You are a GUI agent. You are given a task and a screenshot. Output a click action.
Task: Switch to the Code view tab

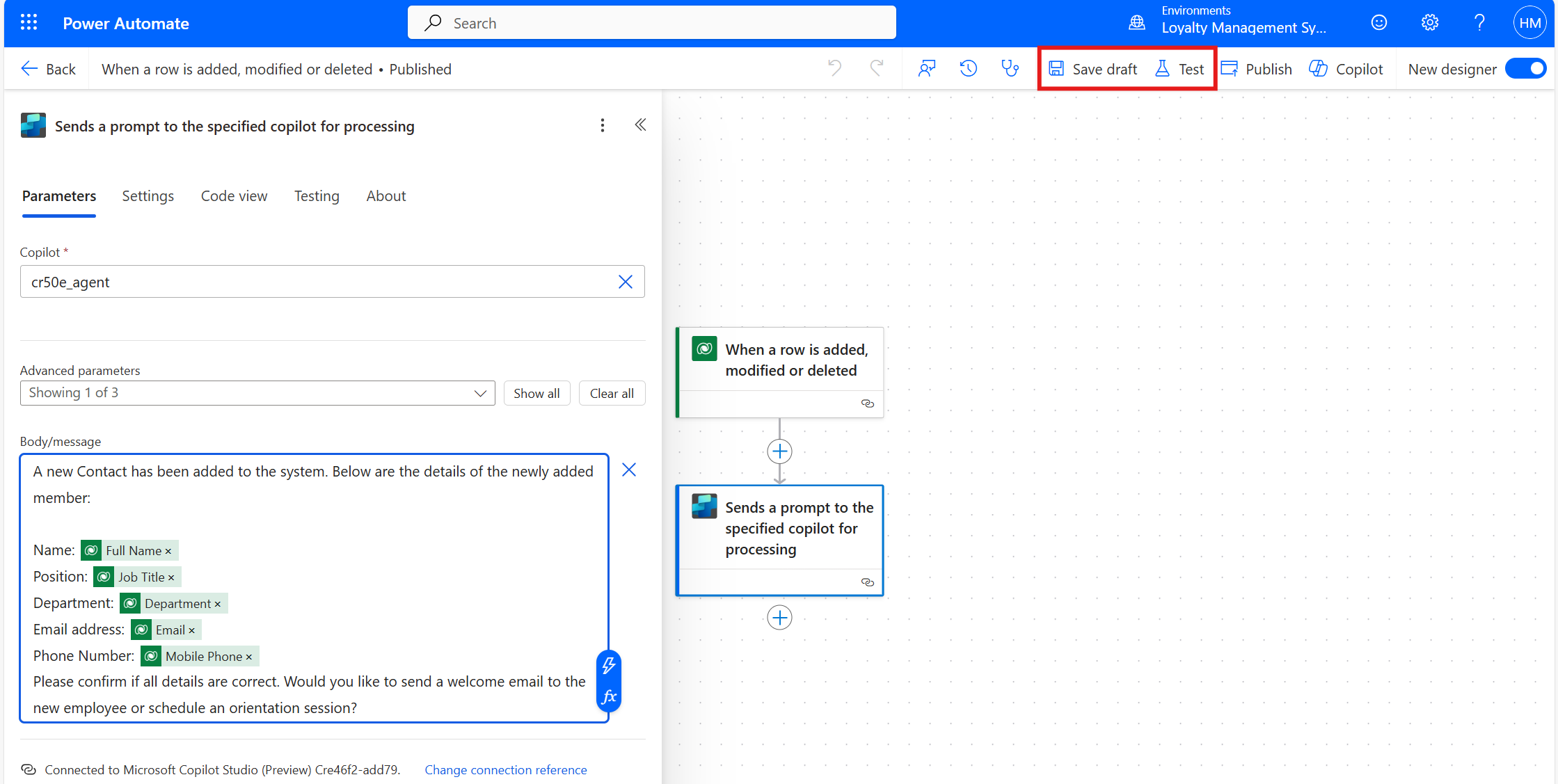tap(234, 196)
